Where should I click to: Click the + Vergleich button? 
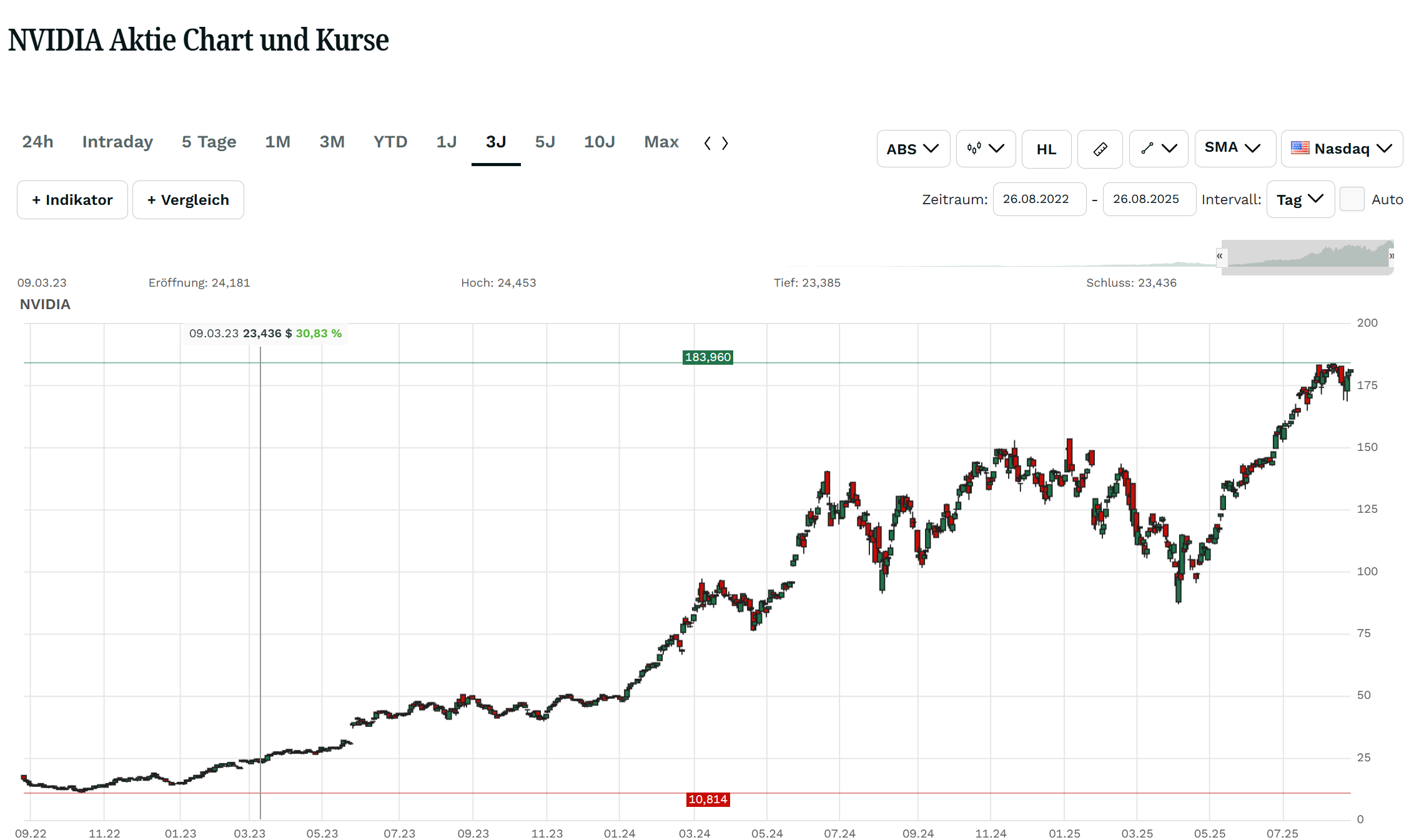pos(188,200)
